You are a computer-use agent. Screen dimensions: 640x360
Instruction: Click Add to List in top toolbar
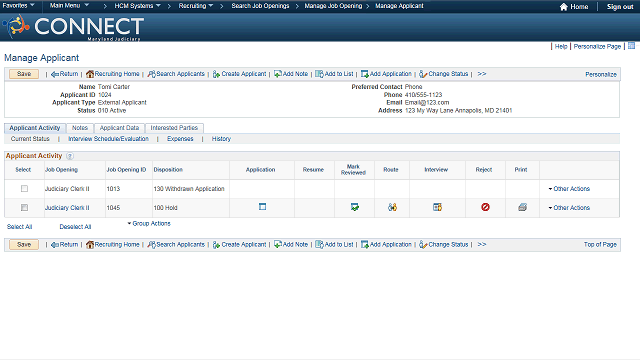334,74
